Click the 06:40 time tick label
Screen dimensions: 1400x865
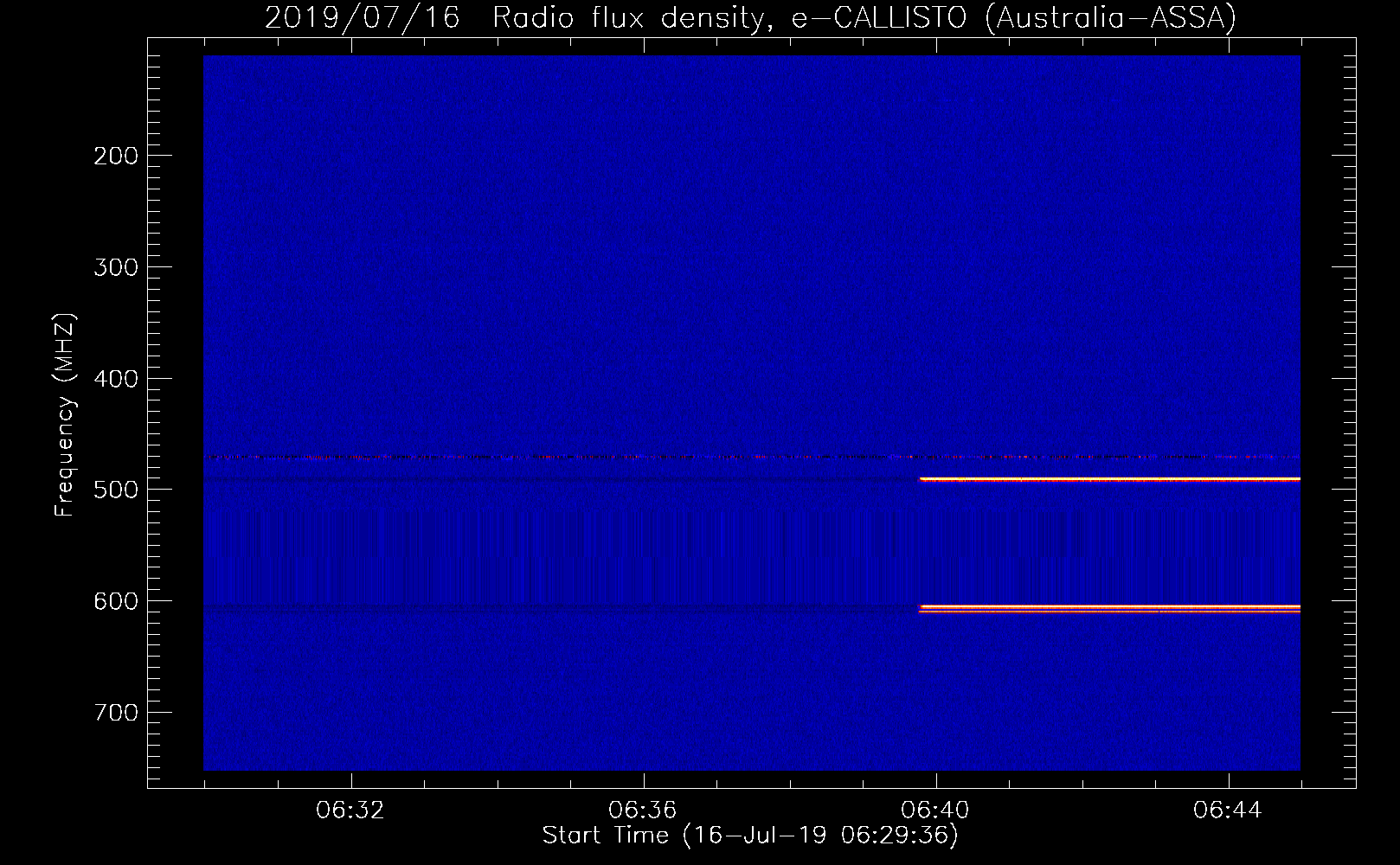(x=935, y=811)
